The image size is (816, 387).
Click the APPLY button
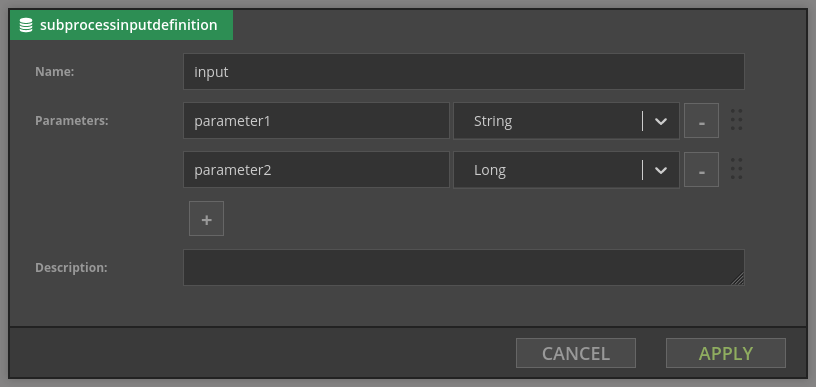[x=726, y=353]
